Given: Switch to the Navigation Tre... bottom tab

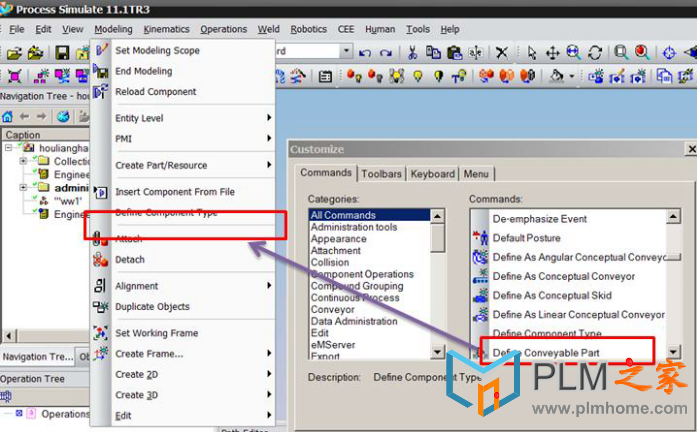Looking at the screenshot, I should [37, 357].
